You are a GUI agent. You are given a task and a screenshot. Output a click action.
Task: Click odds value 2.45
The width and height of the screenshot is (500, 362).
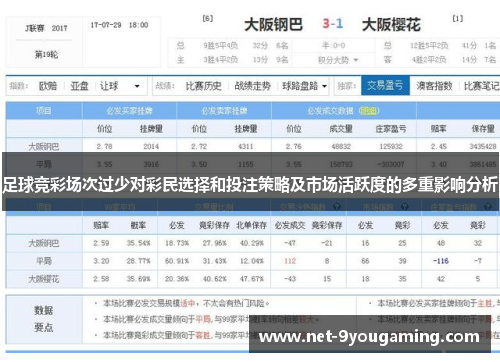click(438, 146)
